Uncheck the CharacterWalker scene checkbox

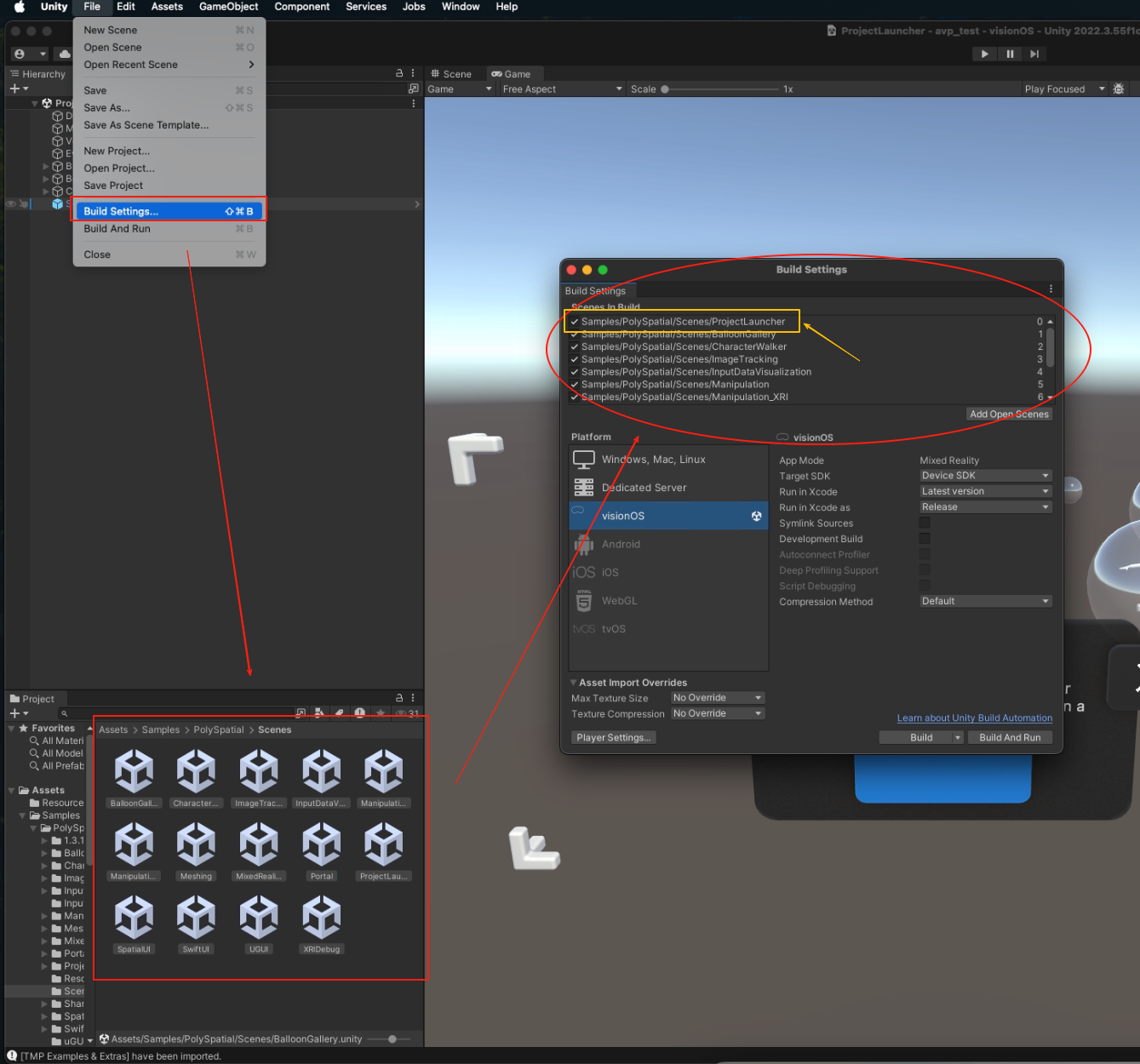[x=575, y=346]
